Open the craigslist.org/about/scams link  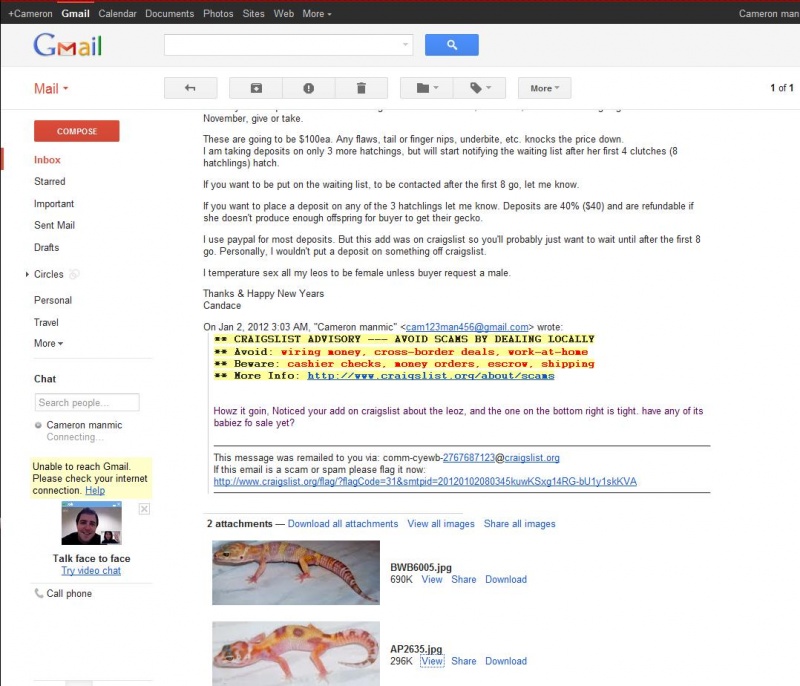click(x=431, y=375)
